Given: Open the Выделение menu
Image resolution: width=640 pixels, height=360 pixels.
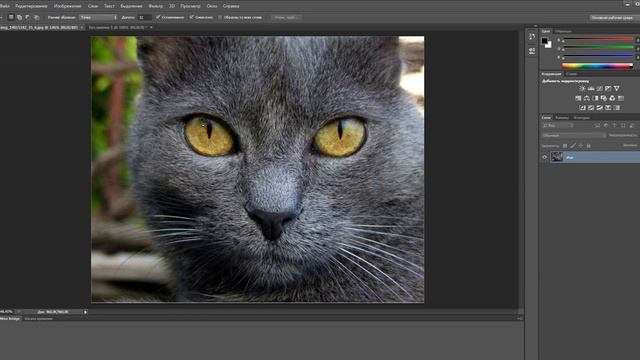Looking at the screenshot, I should pos(131,6).
